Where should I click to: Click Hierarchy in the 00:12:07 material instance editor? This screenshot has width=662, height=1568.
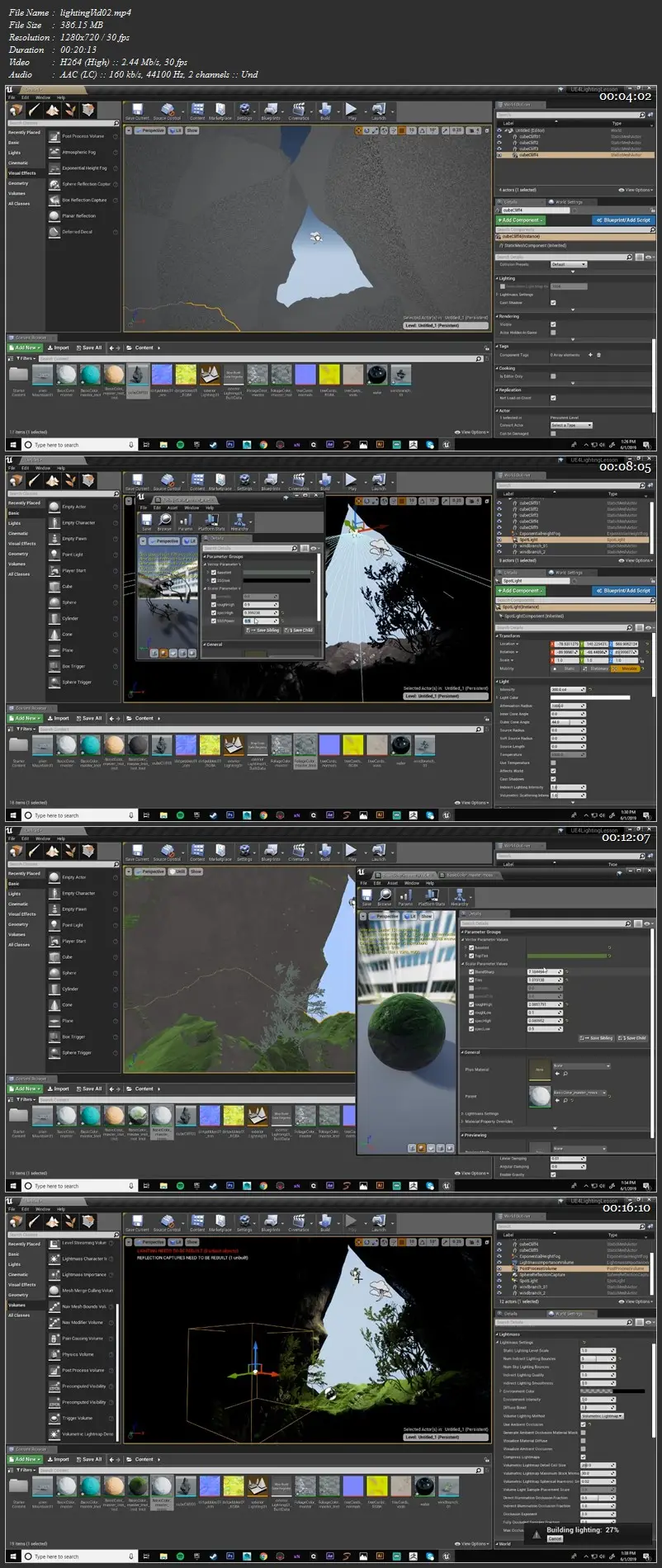point(460,897)
